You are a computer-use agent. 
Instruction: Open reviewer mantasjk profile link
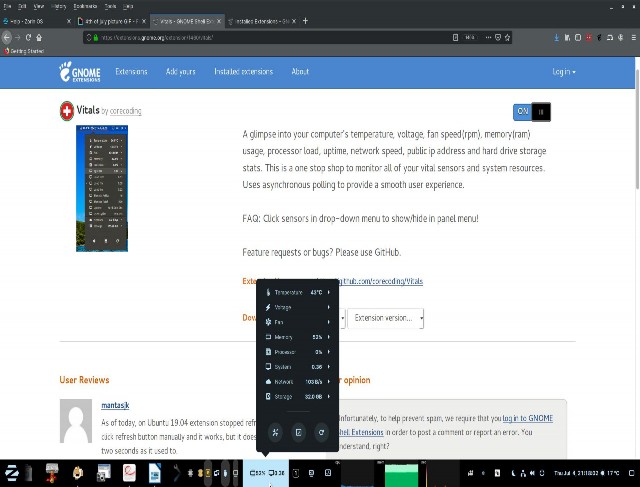115,405
